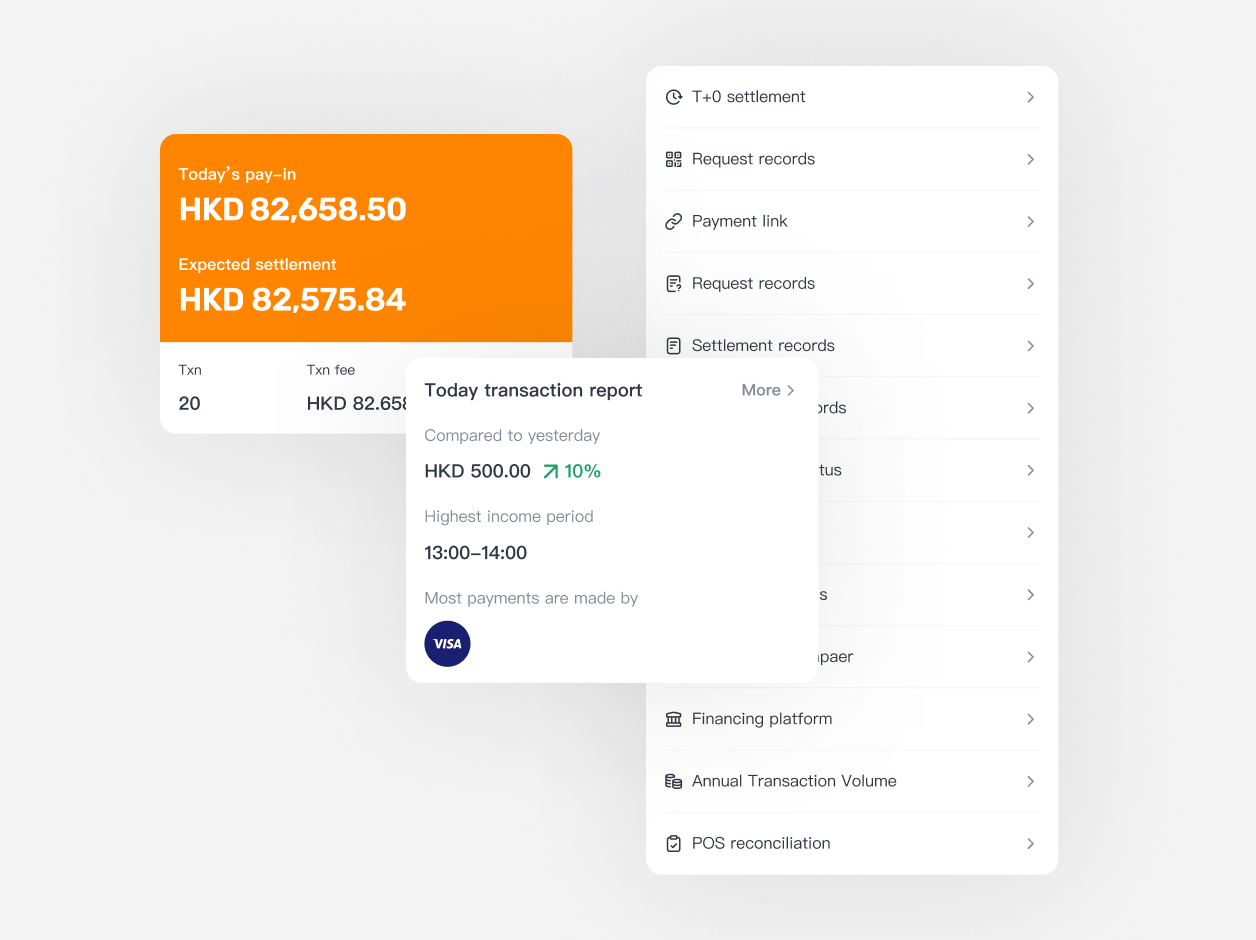The width and height of the screenshot is (1256, 940).
Task: Click the Annual Transaction Volume coins icon
Action: point(674,781)
